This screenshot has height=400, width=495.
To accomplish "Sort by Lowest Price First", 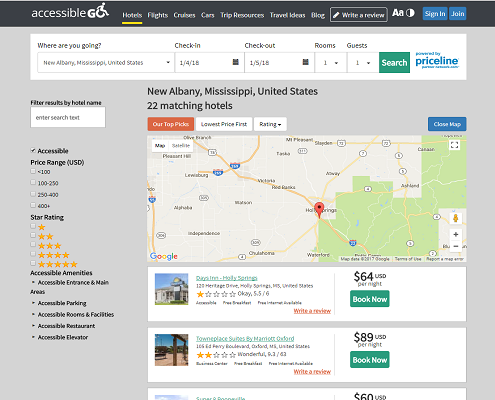I will [x=224, y=124].
